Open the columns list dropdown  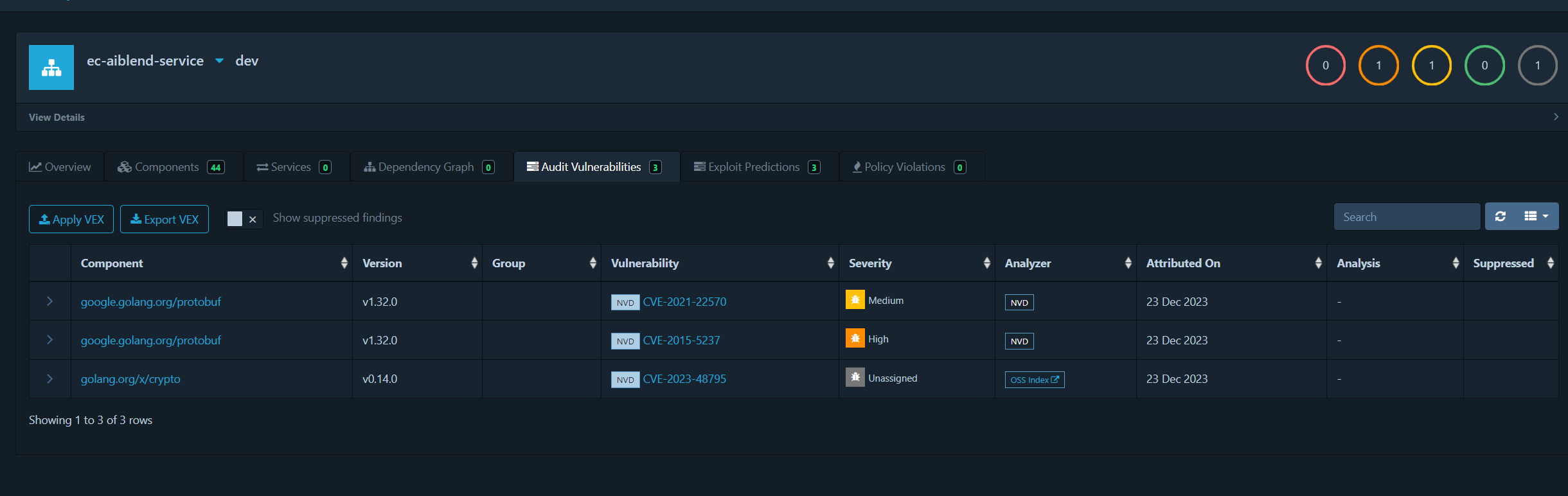click(x=1537, y=217)
